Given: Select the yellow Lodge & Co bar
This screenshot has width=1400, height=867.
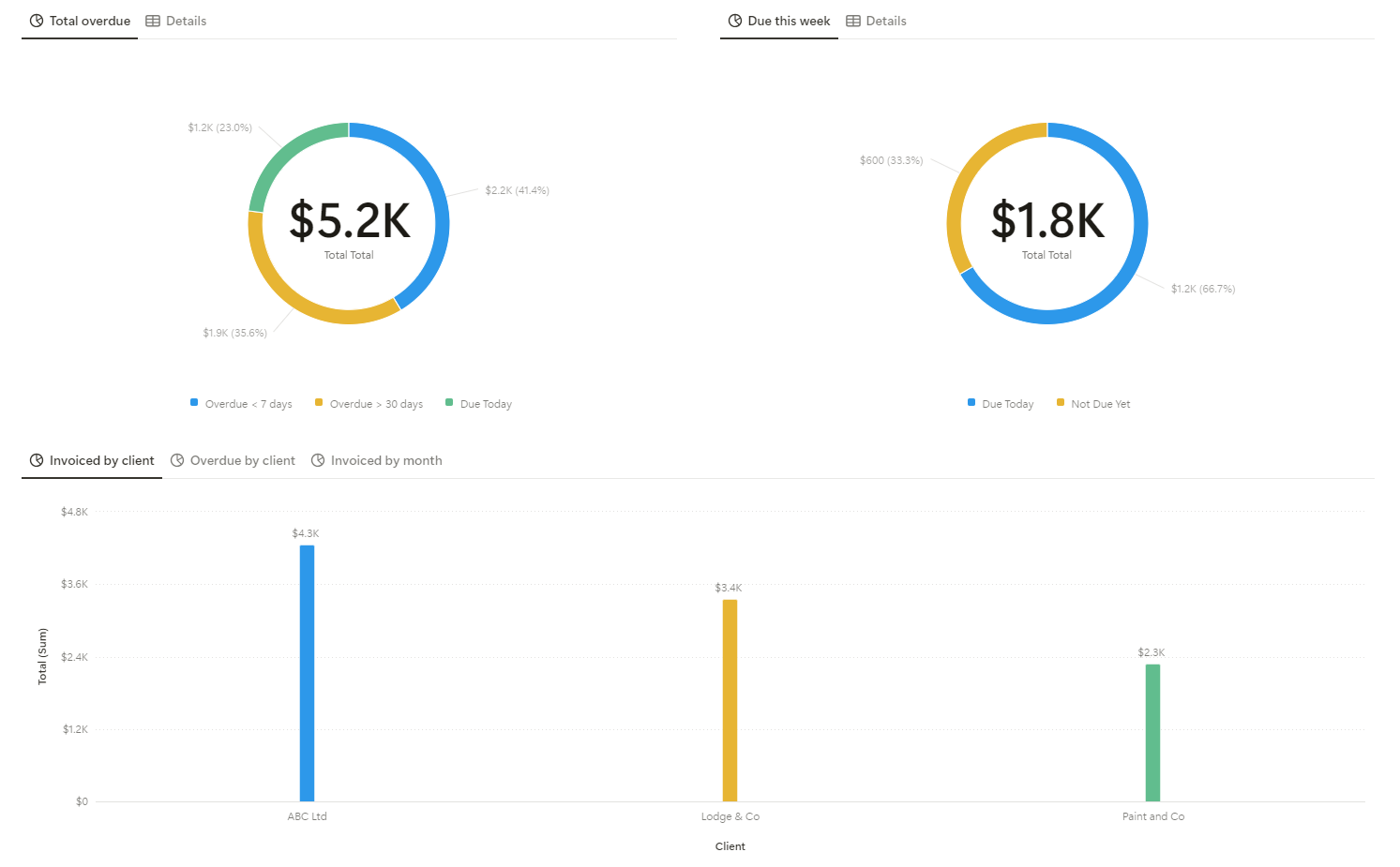Looking at the screenshot, I should [730, 700].
